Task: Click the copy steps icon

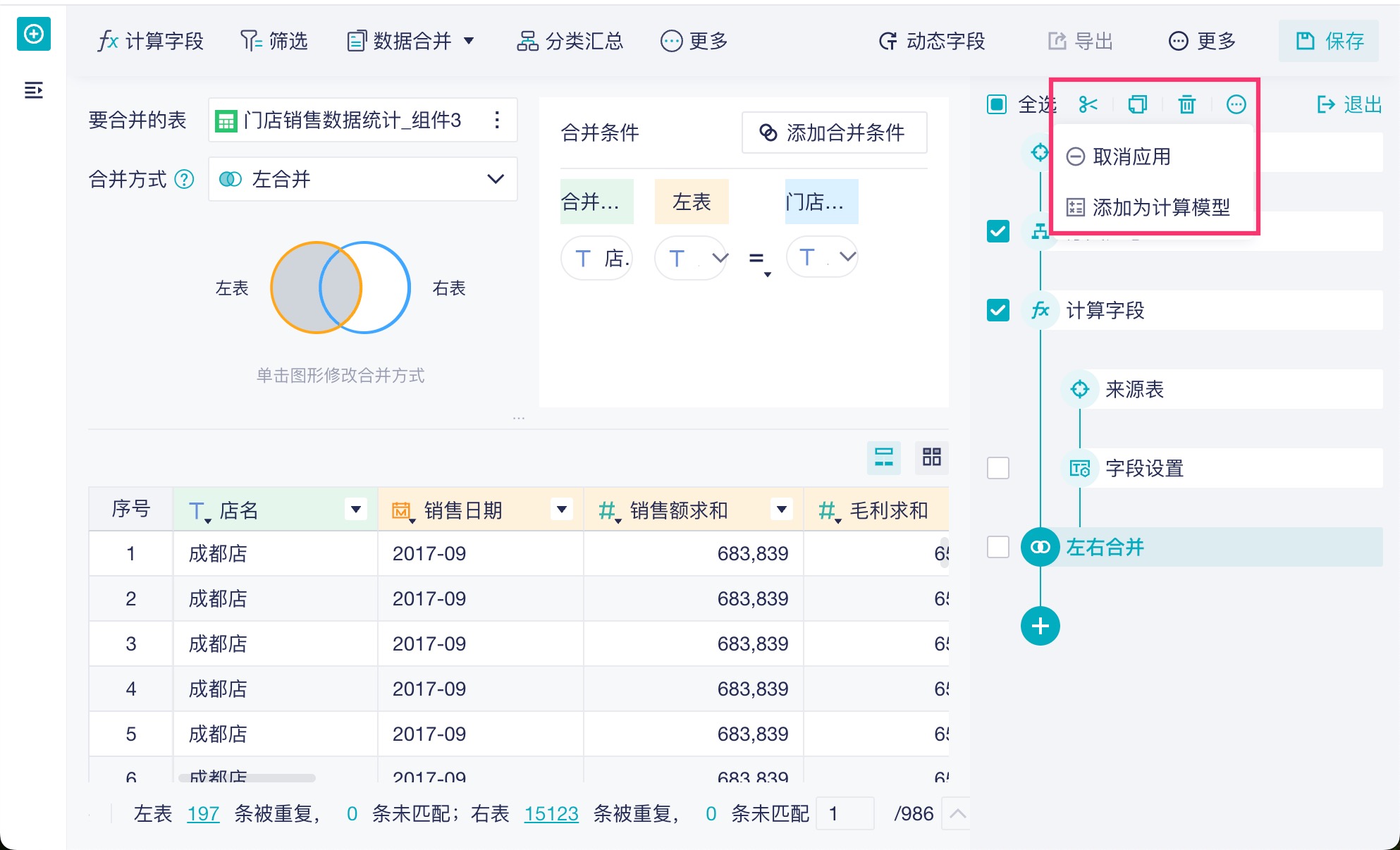Action: click(x=1137, y=105)
